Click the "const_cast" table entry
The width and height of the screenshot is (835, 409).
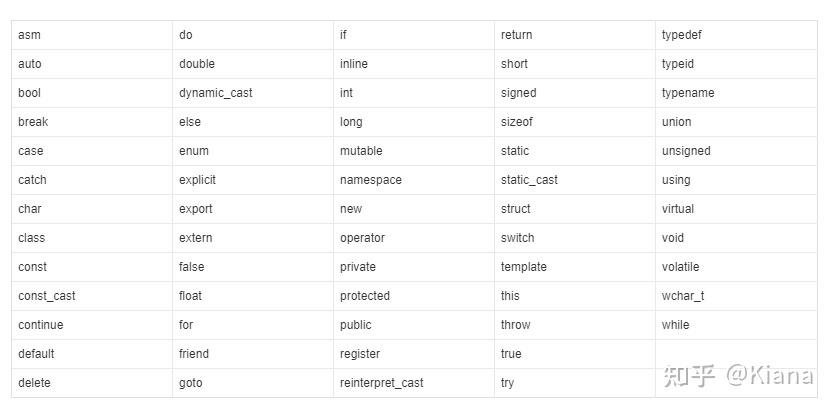click(47, 296)
